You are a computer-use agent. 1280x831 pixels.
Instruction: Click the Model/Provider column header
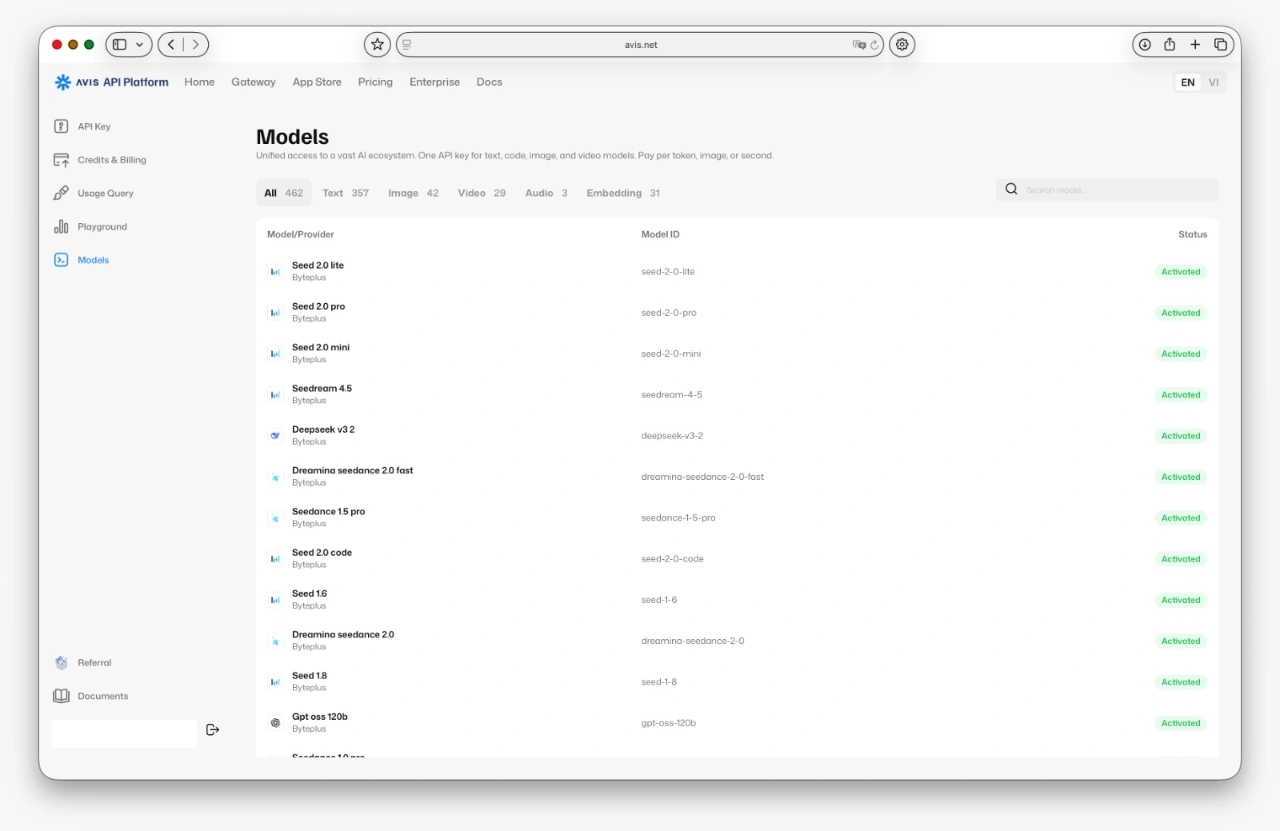300,234
